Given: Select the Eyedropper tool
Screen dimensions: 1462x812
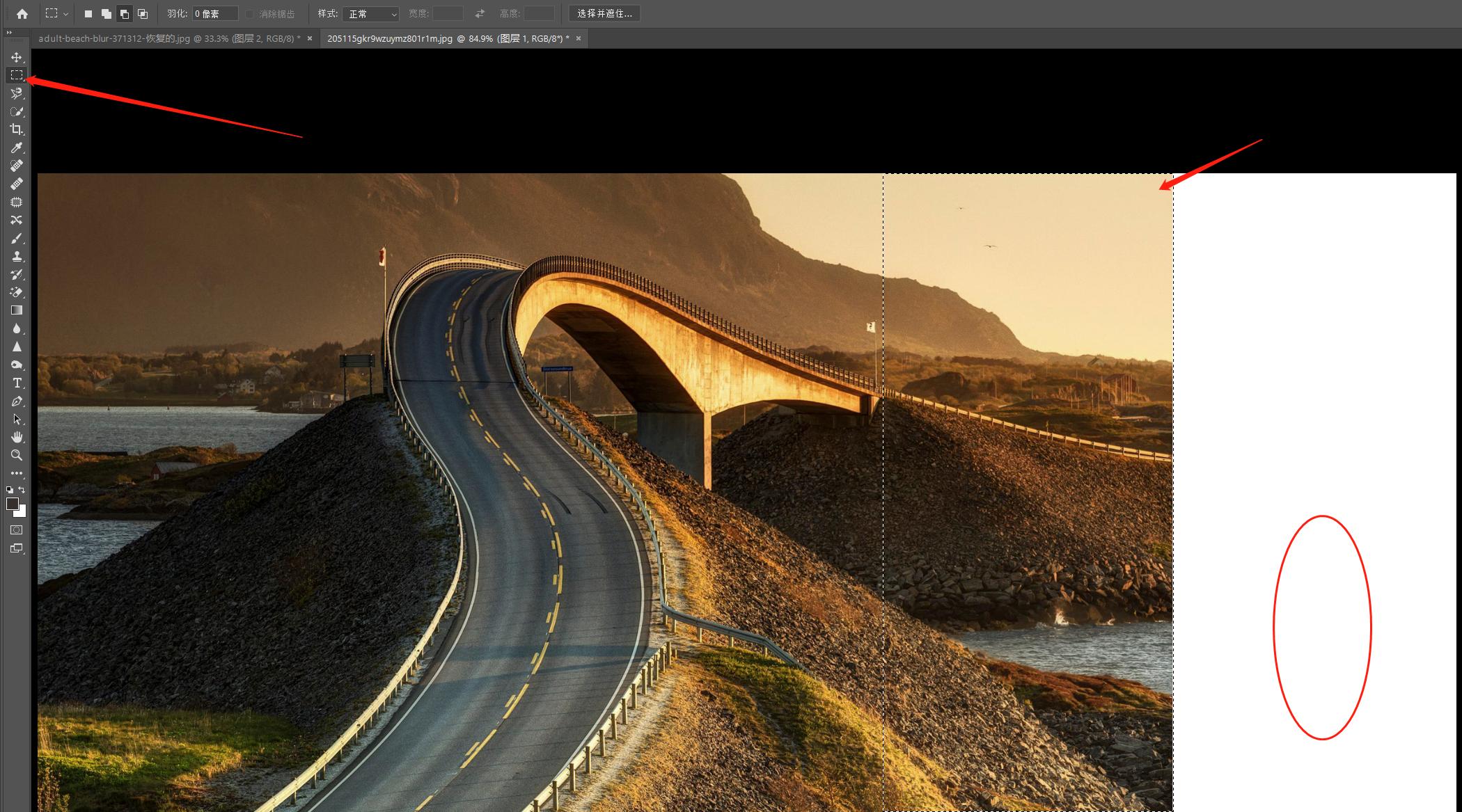Looking at the screenshot, I should pos(17,148).
